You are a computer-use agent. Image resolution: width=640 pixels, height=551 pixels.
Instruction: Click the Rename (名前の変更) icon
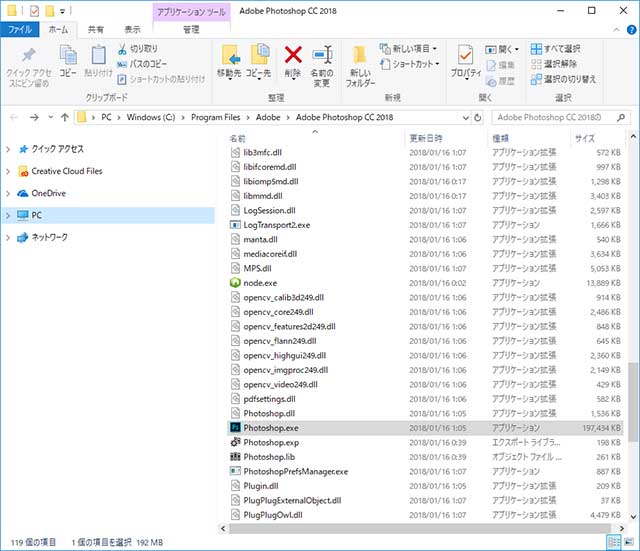point(322,55)
